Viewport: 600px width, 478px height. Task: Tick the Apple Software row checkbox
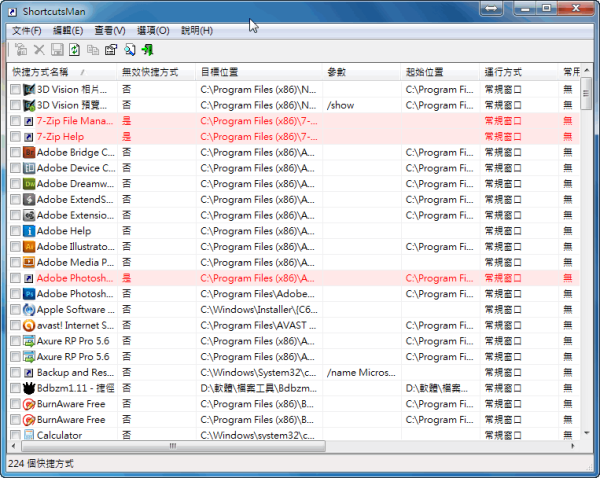coord(15,309)
